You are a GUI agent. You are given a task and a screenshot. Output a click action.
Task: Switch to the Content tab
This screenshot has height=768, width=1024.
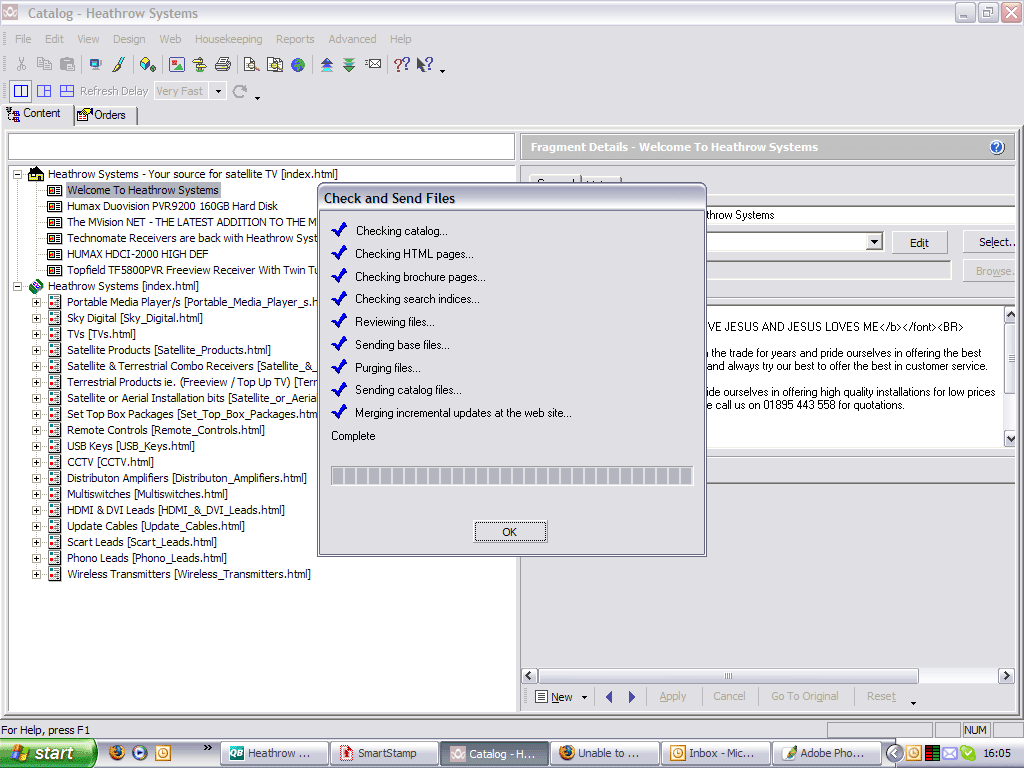click(37, 114)
